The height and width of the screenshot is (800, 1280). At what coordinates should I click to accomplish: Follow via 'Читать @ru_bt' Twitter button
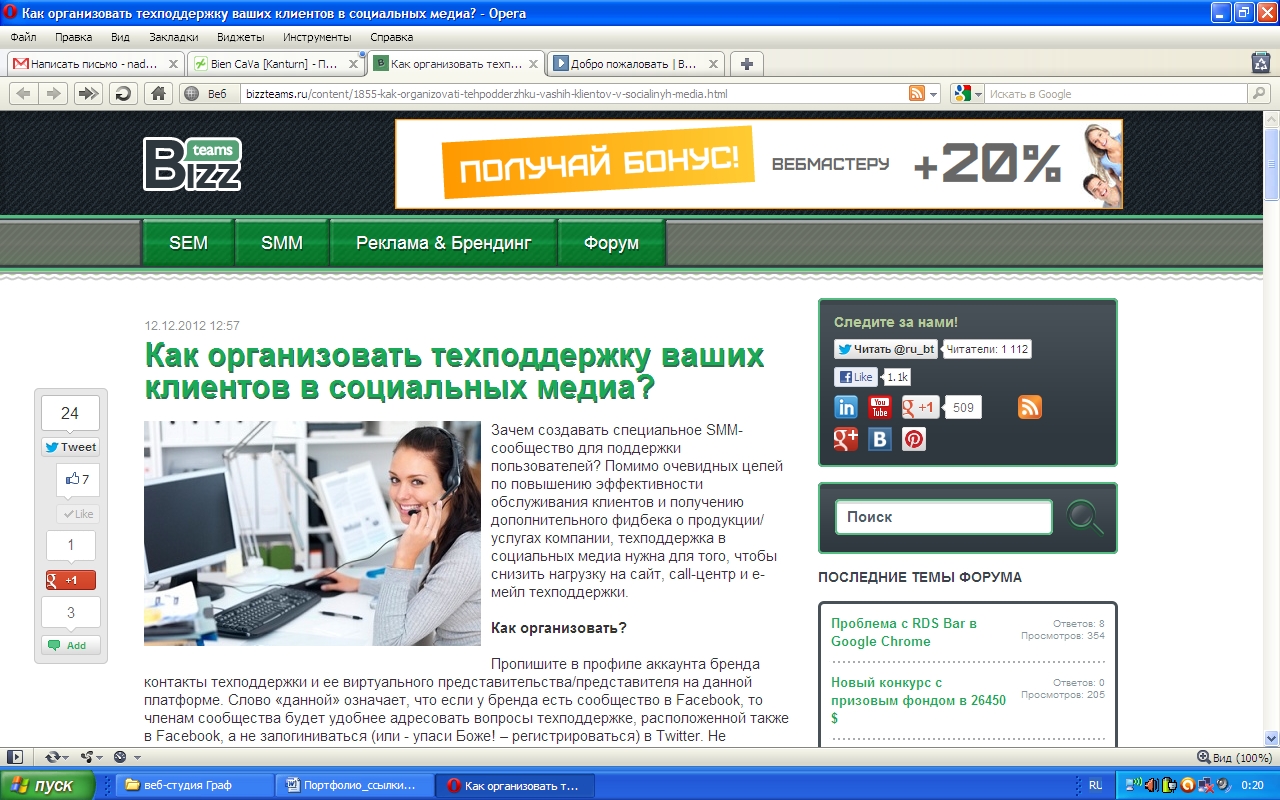point(888,349)
